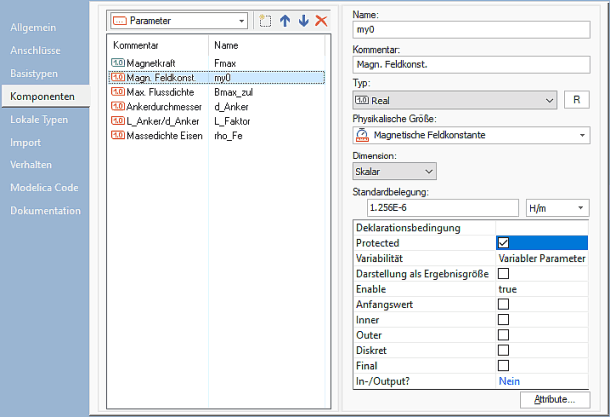Enable Darstellung als Ergebnisgröße checkbox
The width and height of the screenshot is (610, 417).
pyautogui.click(x=503, y=273)
